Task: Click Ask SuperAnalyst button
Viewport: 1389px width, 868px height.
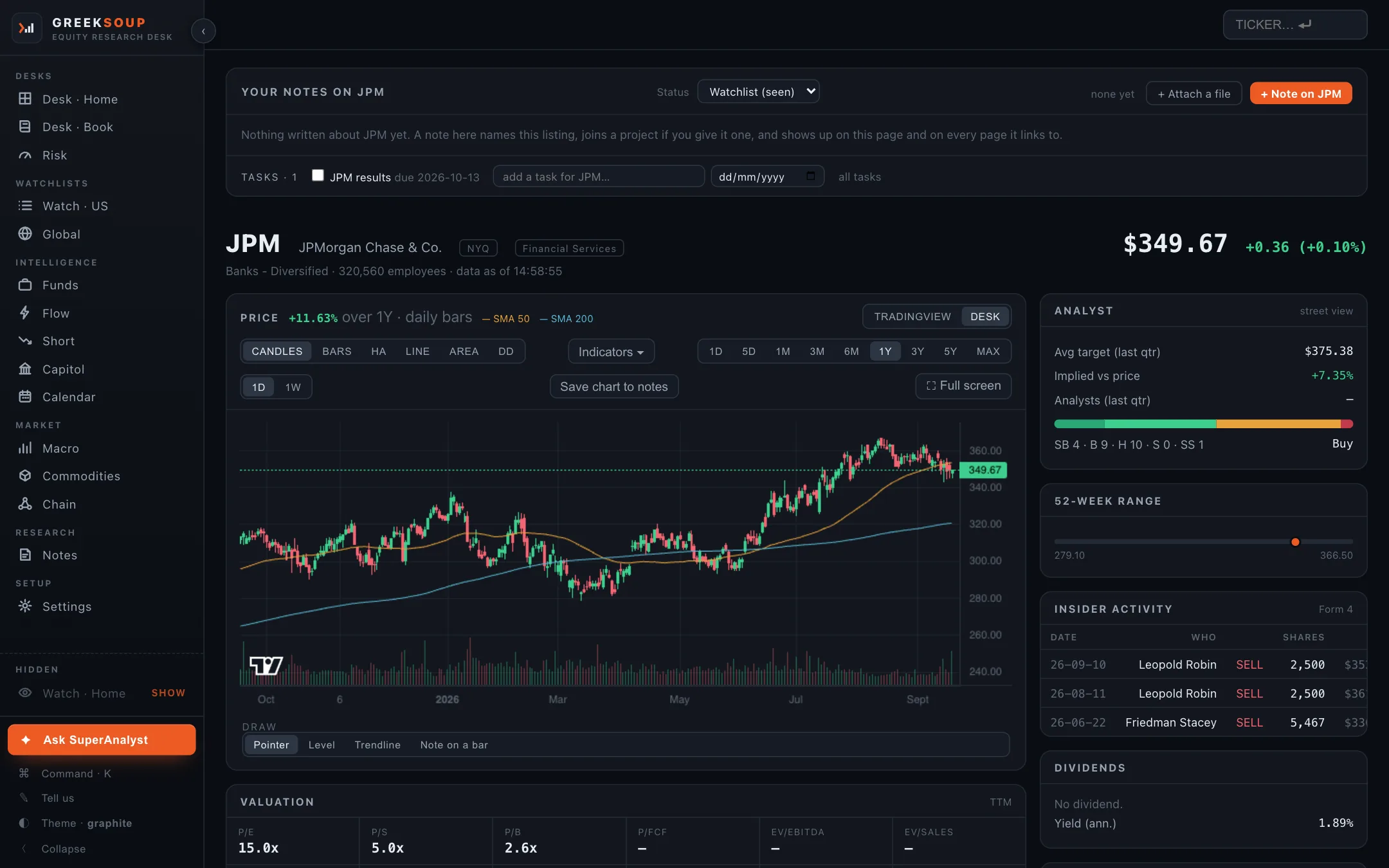Action: pyautogui.click(x=102, y=740)
